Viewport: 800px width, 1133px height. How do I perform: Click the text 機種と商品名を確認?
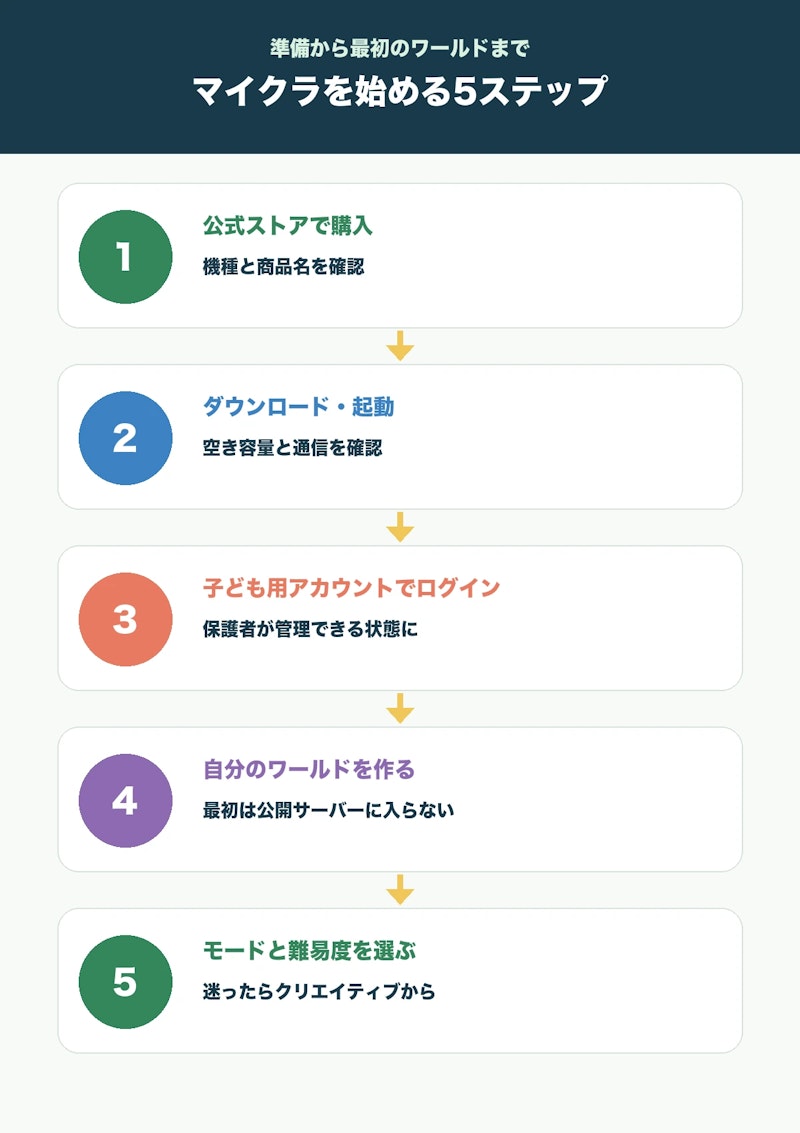(x=283, y=267)
